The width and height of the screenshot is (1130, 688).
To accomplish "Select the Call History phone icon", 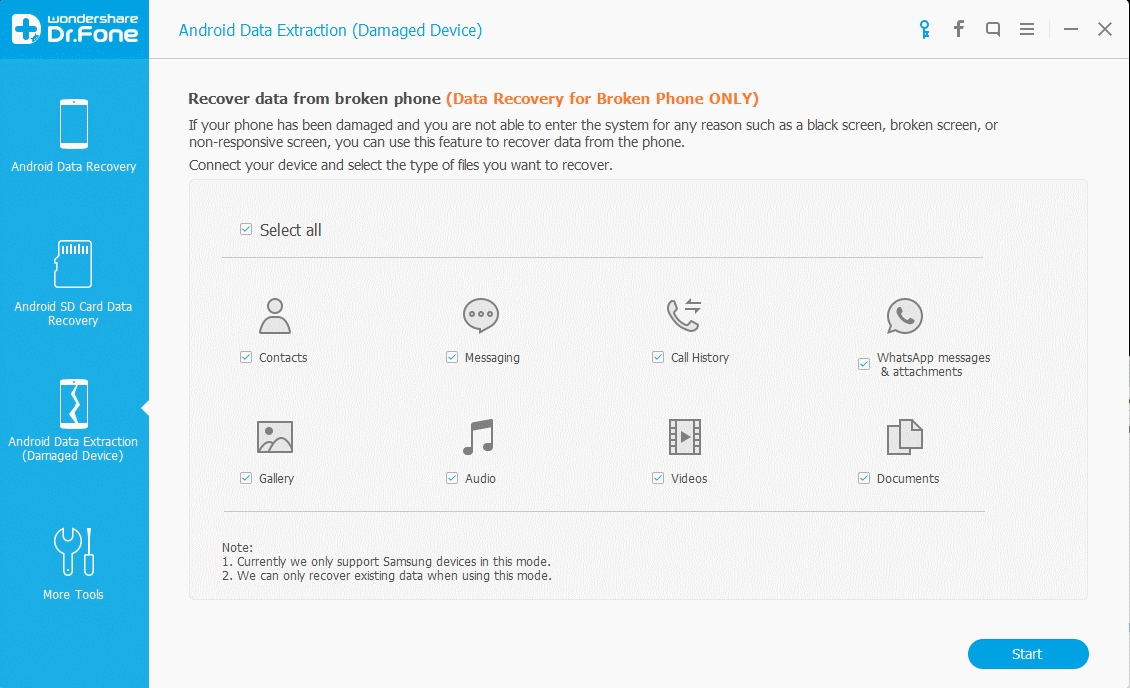I will pos(684,315).
